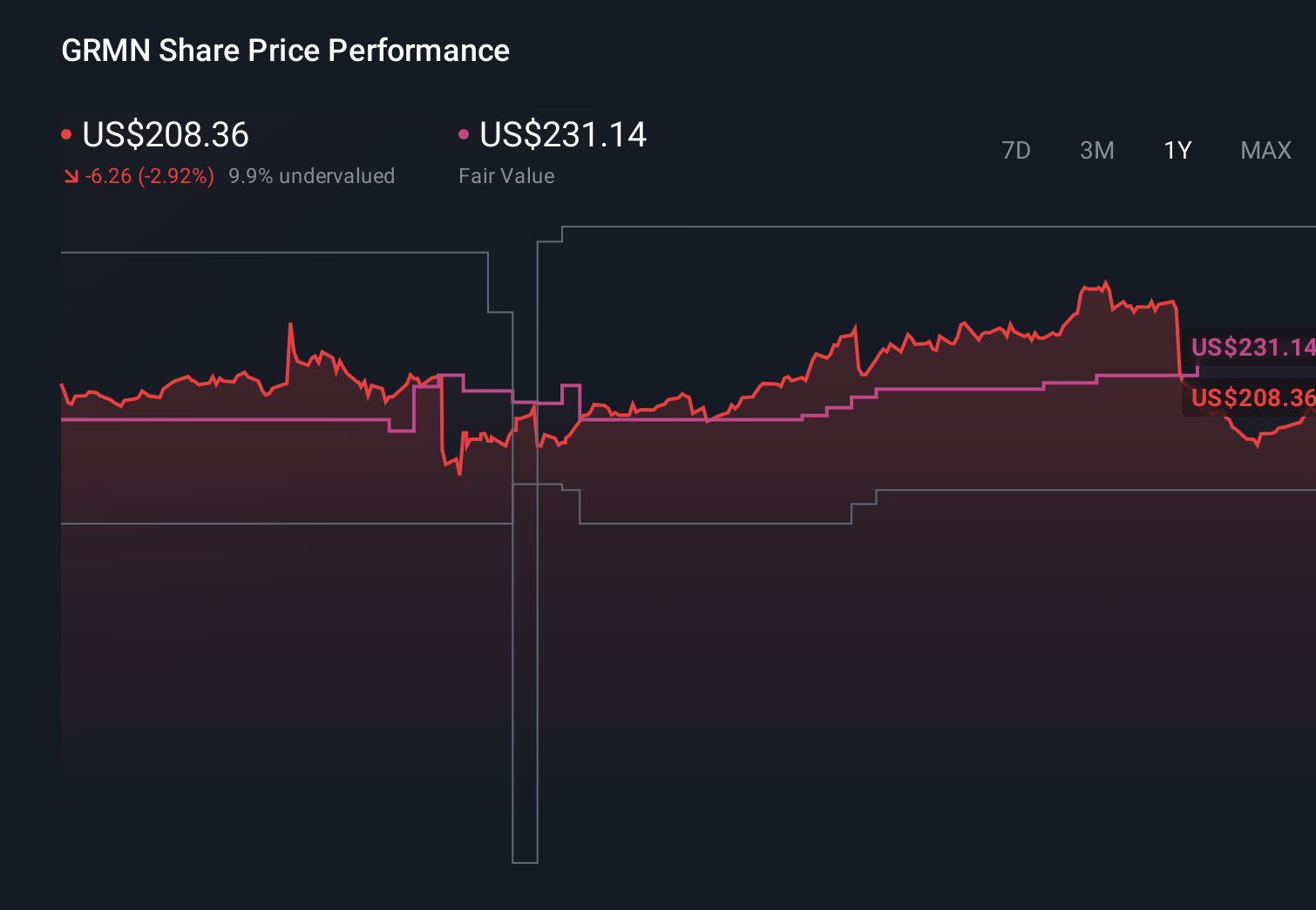Click the red share price line peak
Screen dimensions: 1316x910
click(1104, 282)
